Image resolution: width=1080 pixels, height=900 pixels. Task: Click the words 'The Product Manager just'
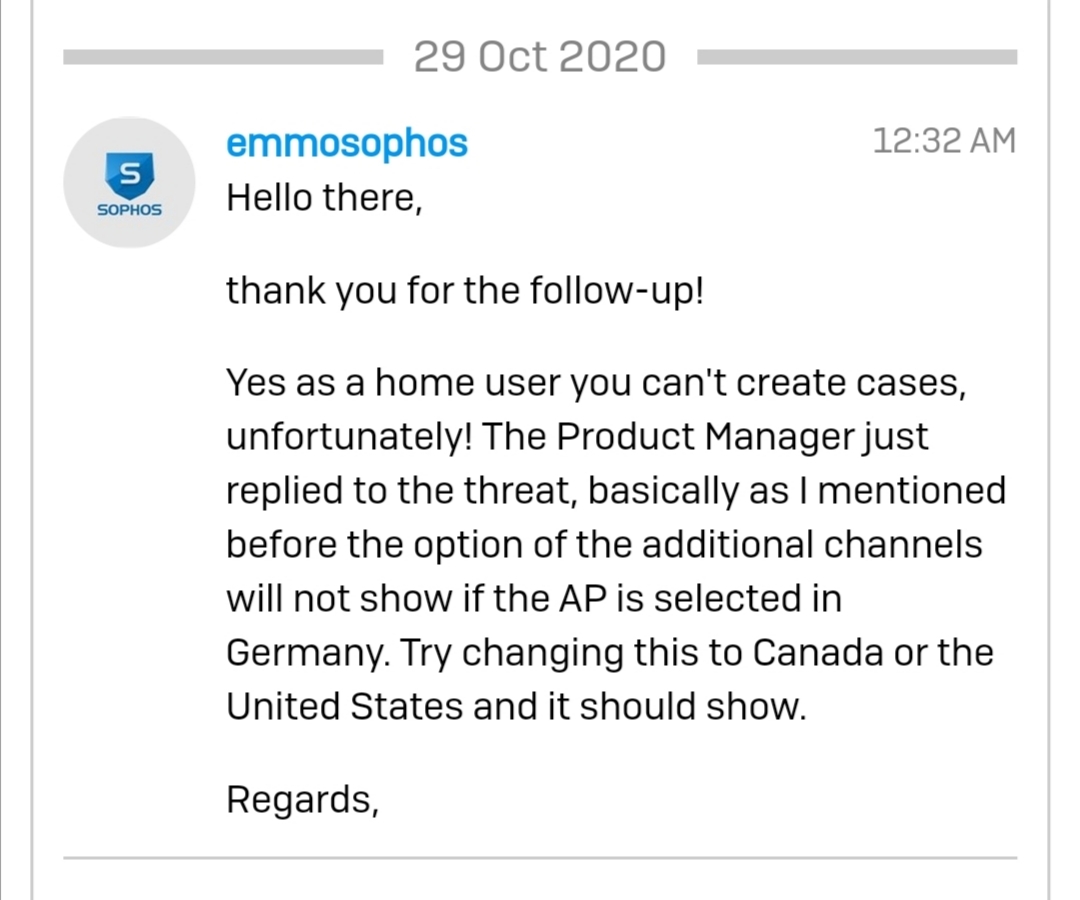click(x=704, y=437)
